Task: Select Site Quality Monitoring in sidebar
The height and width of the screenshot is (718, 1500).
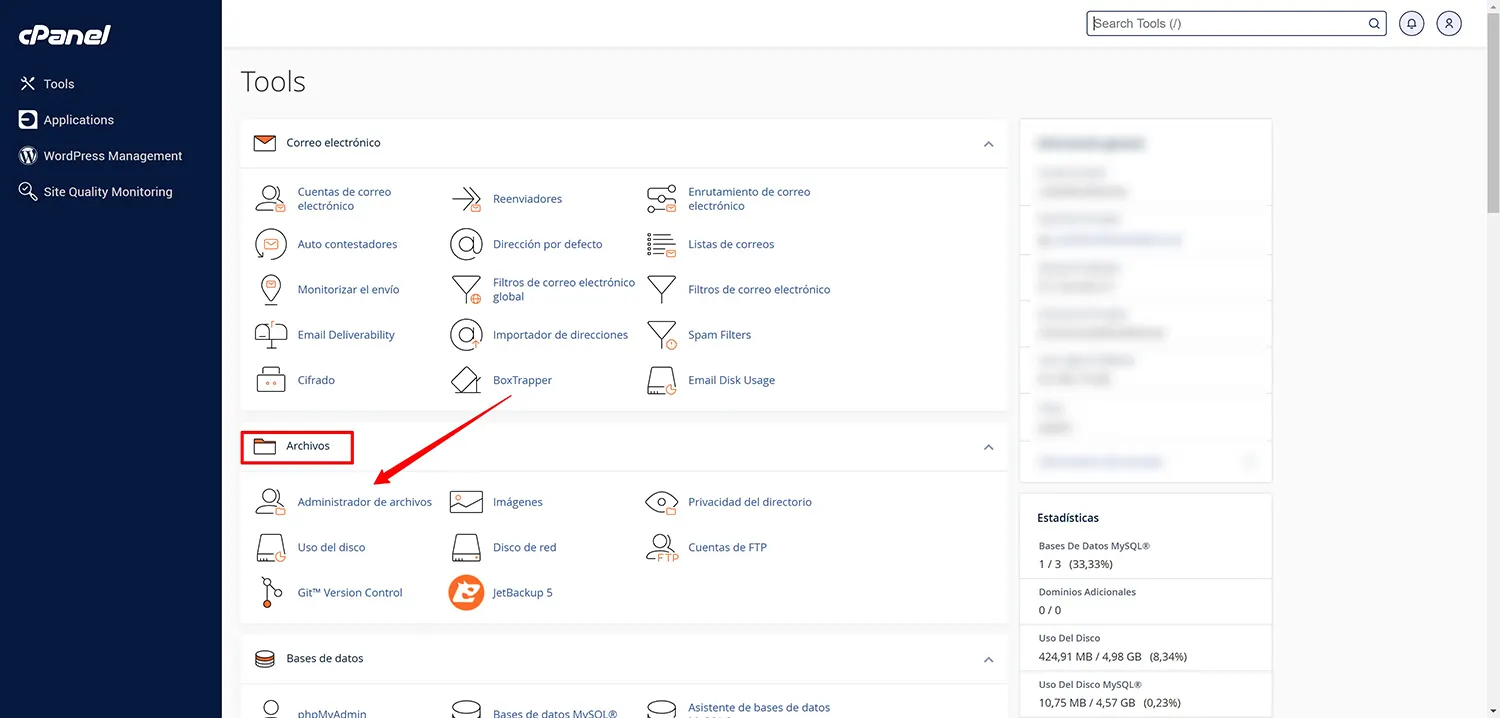Action: click(x=107, y=191)
